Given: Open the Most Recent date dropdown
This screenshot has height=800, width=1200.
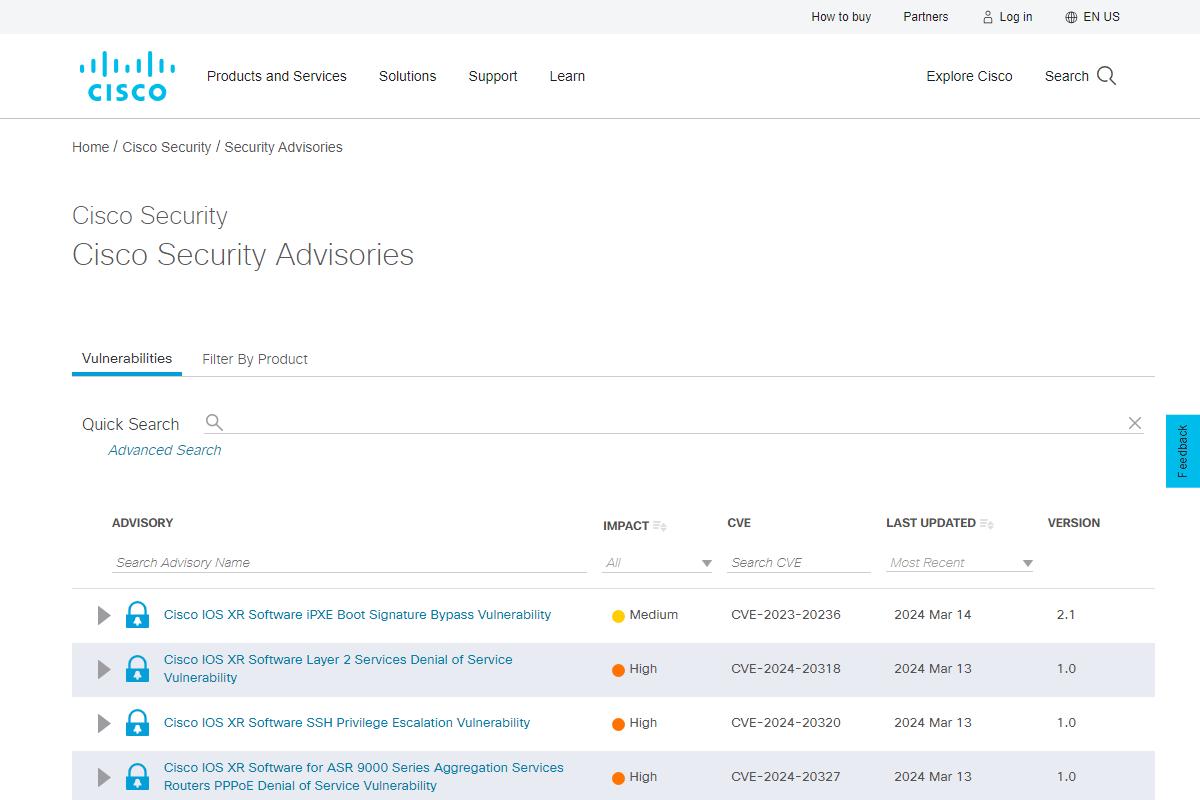Looking at the screenshot, I should coord(960,563).
